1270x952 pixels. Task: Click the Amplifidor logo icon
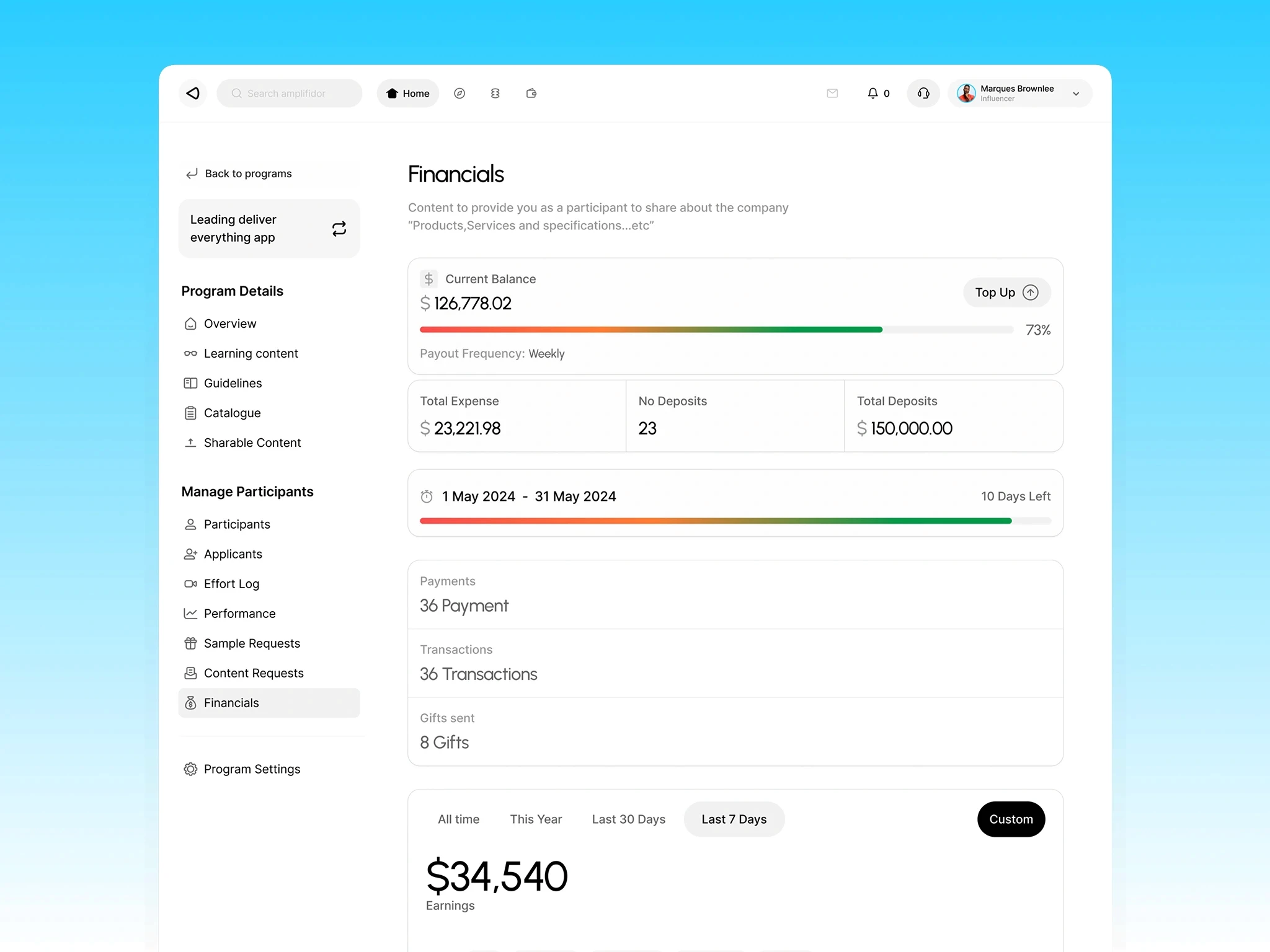193,93
